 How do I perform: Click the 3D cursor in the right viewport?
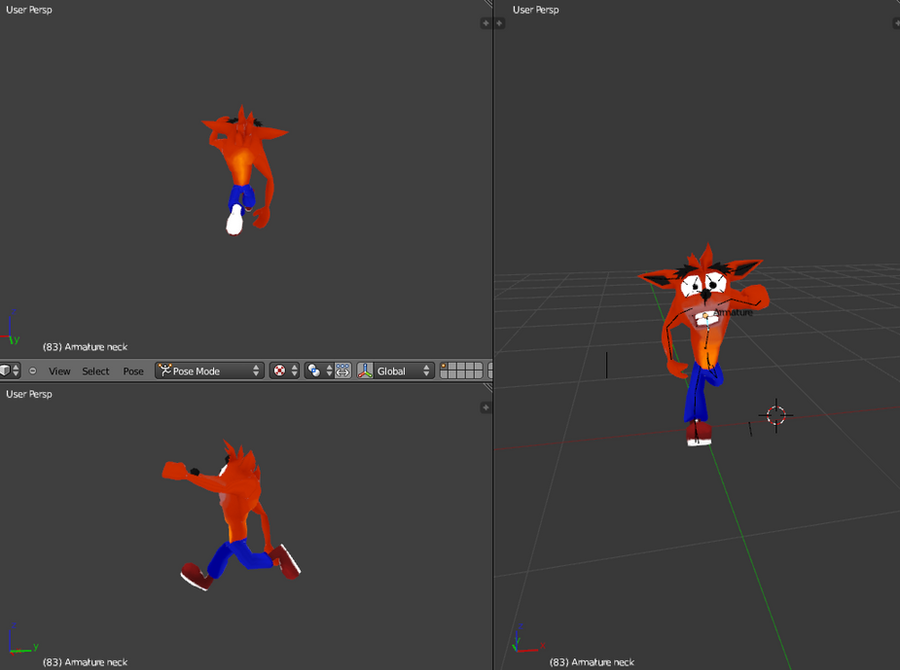coord(776,415)
